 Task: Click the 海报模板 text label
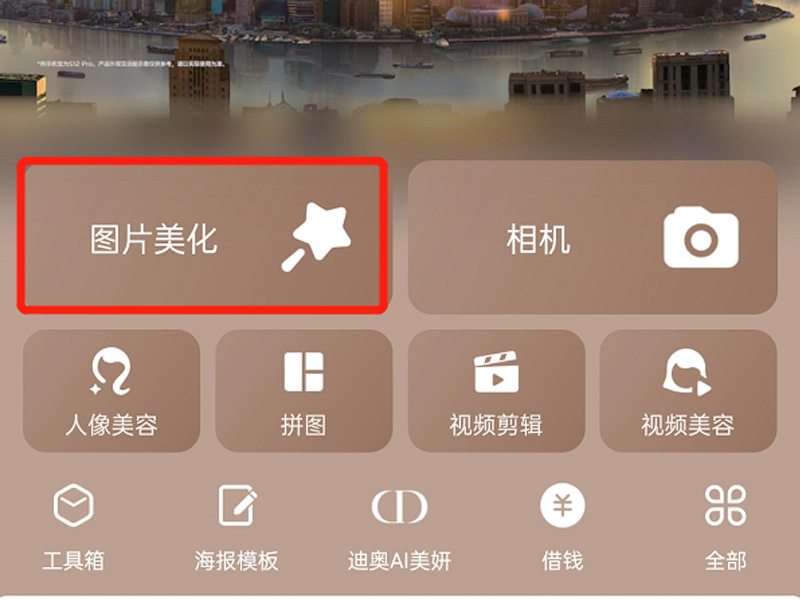pos(237,561)
